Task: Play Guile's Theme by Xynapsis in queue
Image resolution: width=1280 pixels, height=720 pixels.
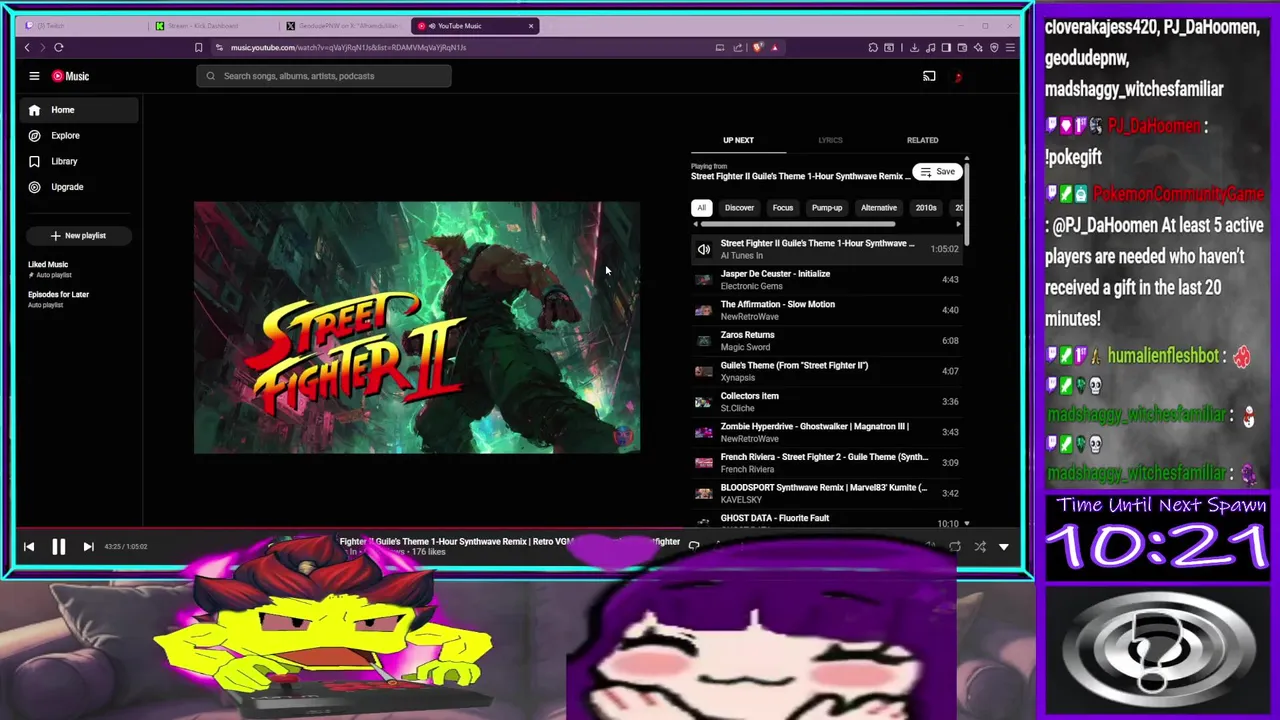Action: (826, 371)
